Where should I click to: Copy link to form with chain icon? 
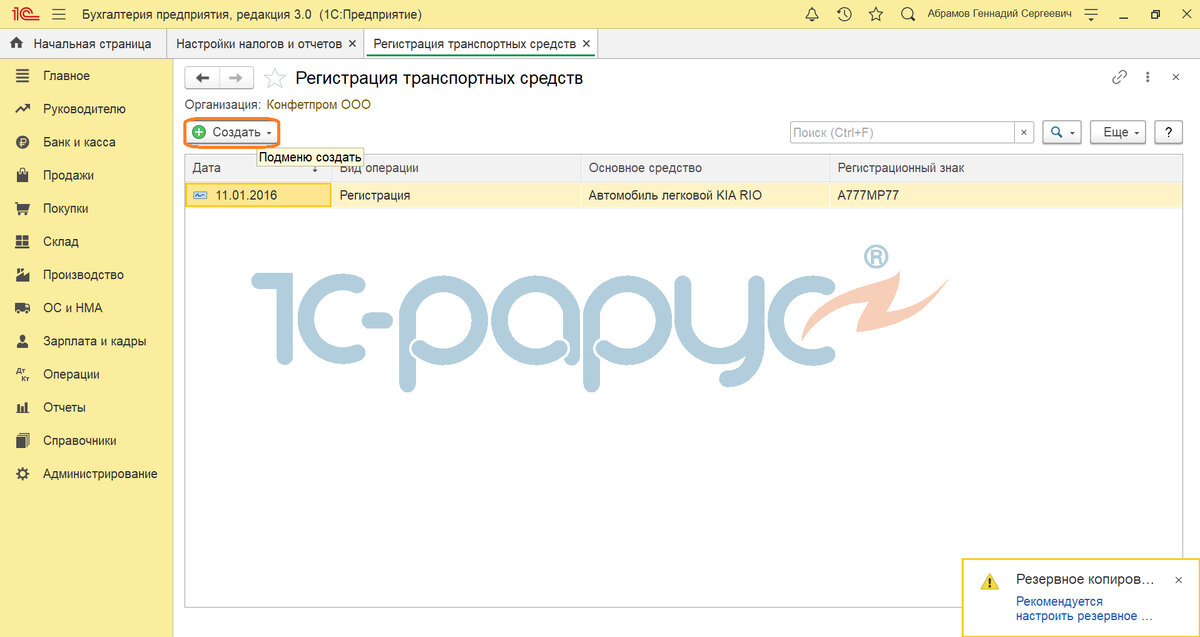pyautogui.click(x=1120, y=78)
